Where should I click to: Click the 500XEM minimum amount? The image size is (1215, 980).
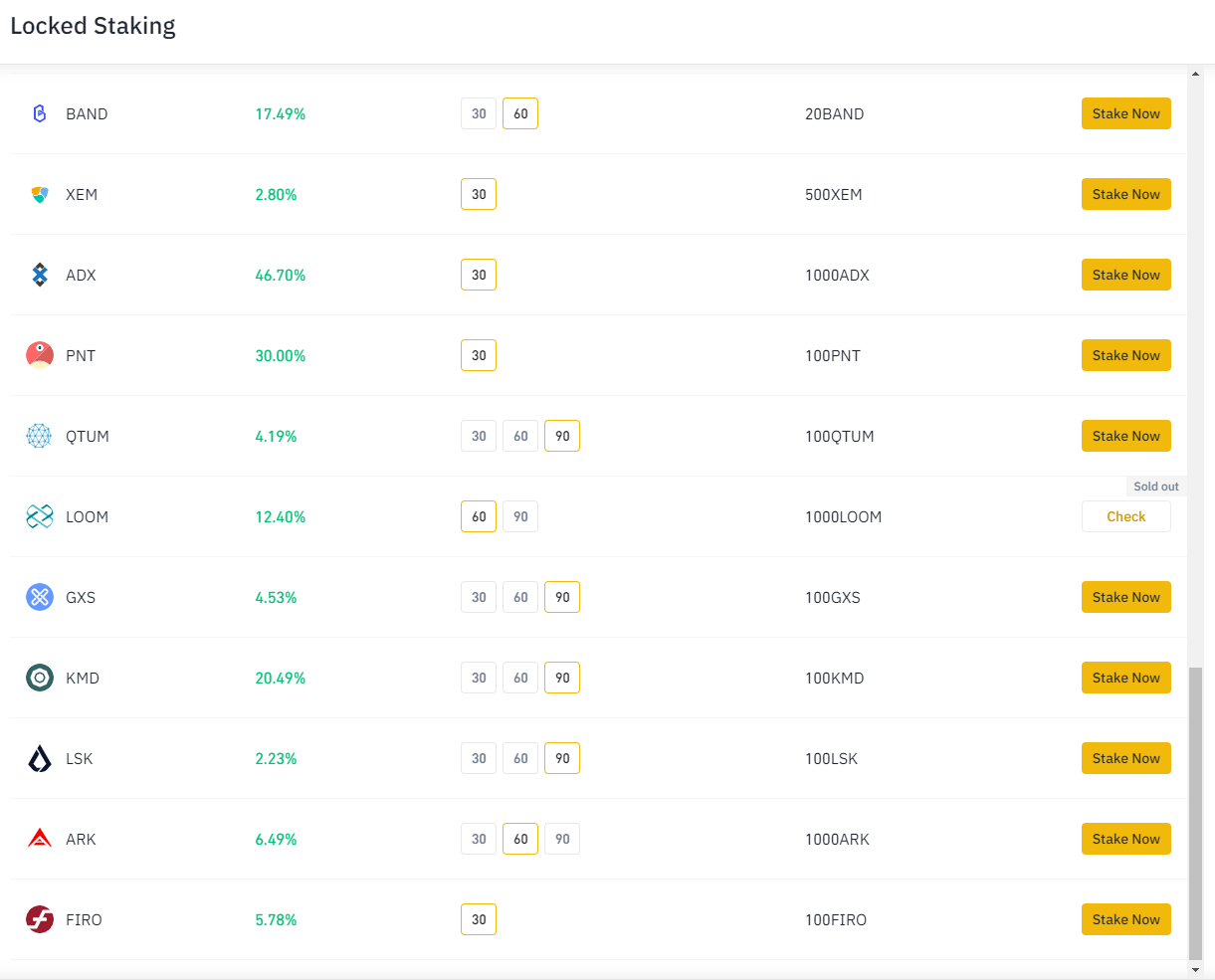834,194
